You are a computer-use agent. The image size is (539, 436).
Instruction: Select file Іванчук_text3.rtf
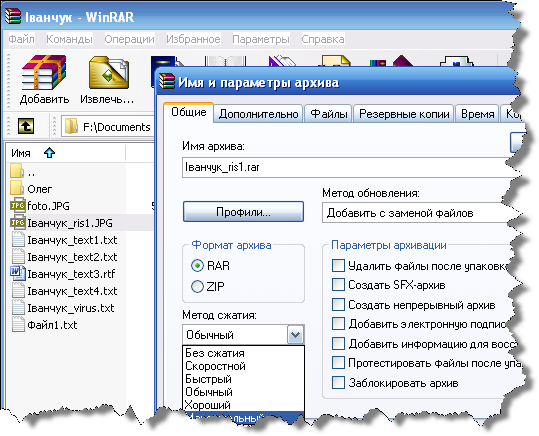pos(71,274)
